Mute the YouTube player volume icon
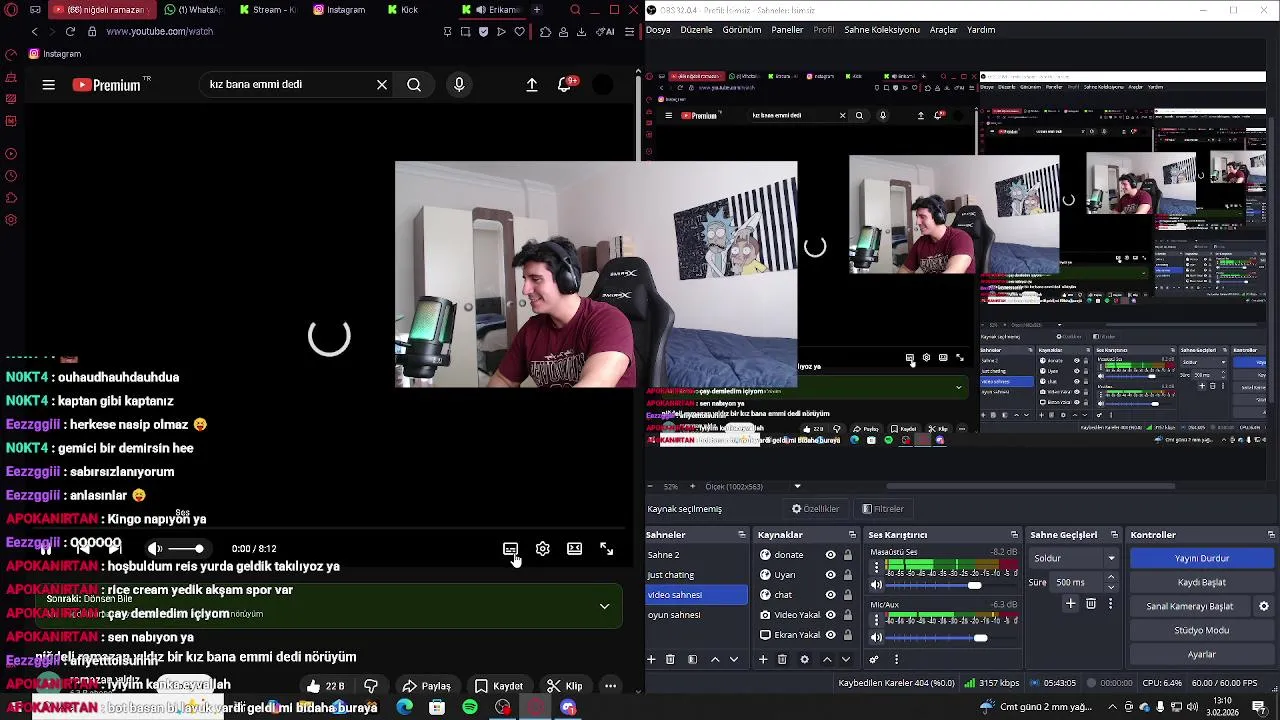1280x720 pixels. [154, 549]
